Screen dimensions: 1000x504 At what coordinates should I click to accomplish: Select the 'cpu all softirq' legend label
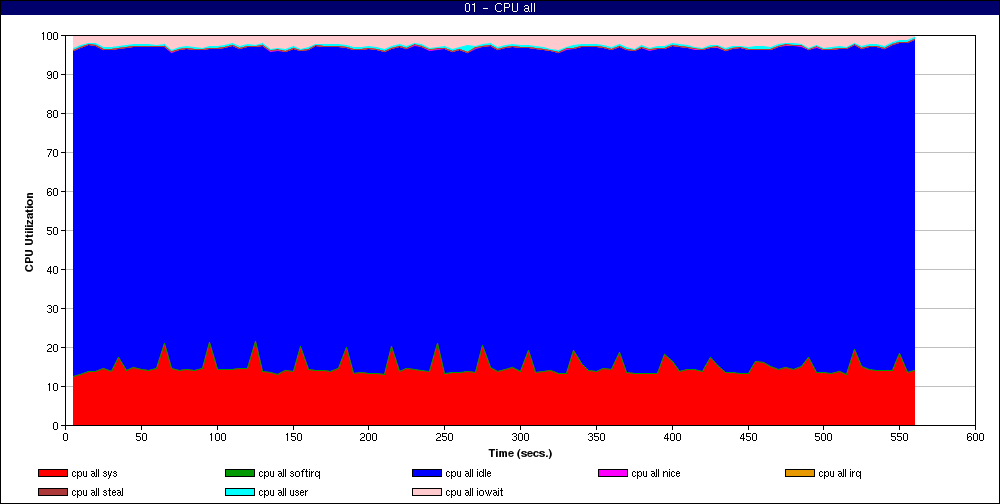point(290,473)
